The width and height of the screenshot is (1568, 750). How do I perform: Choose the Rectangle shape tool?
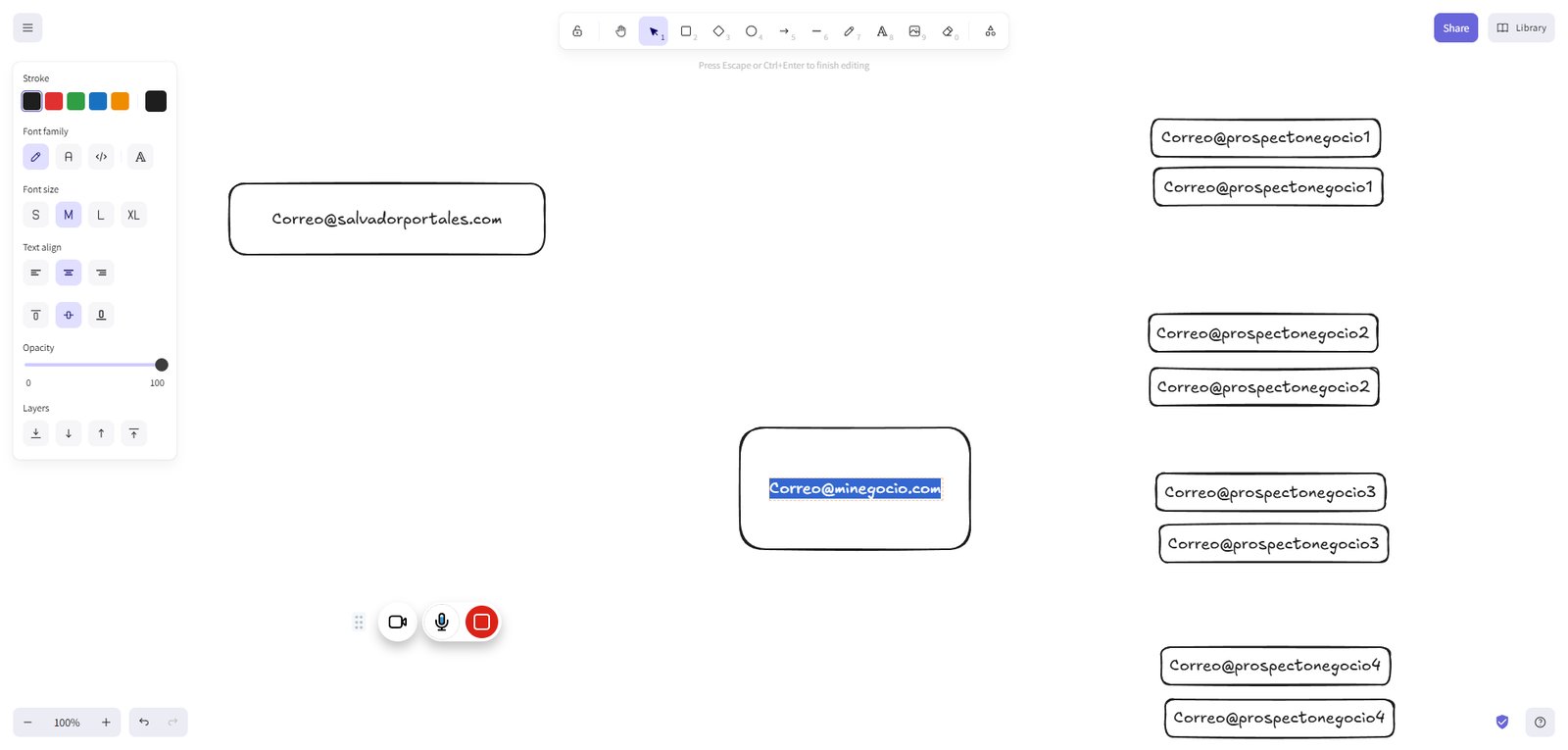pyautogui.click(x=686, y=31)
